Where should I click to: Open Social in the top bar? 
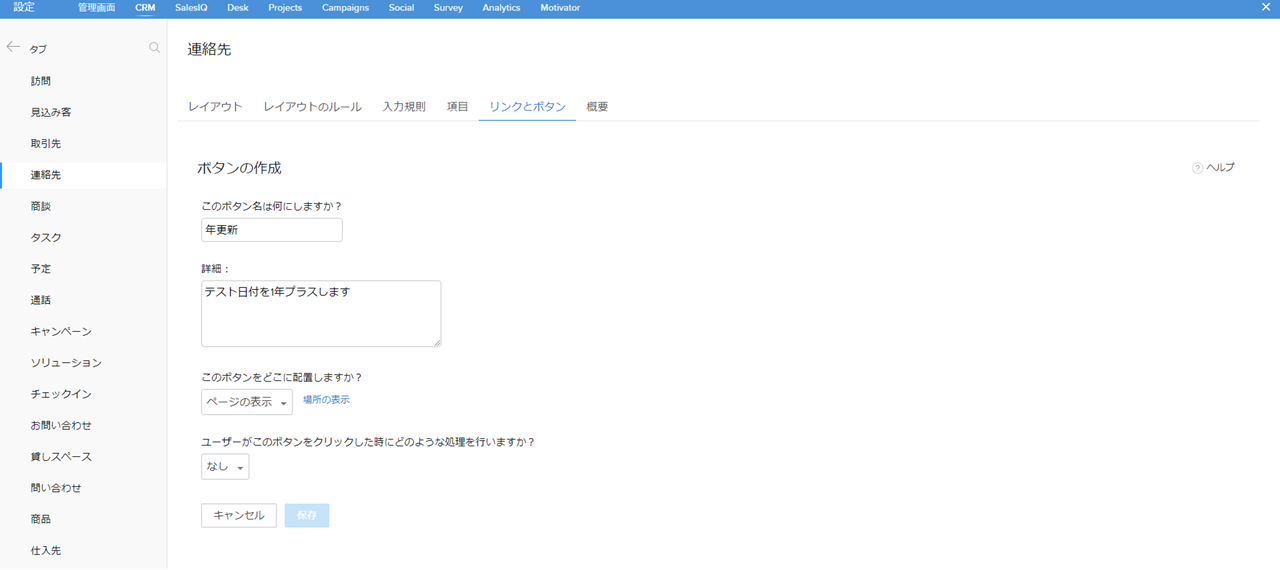[x=401, y=7]
